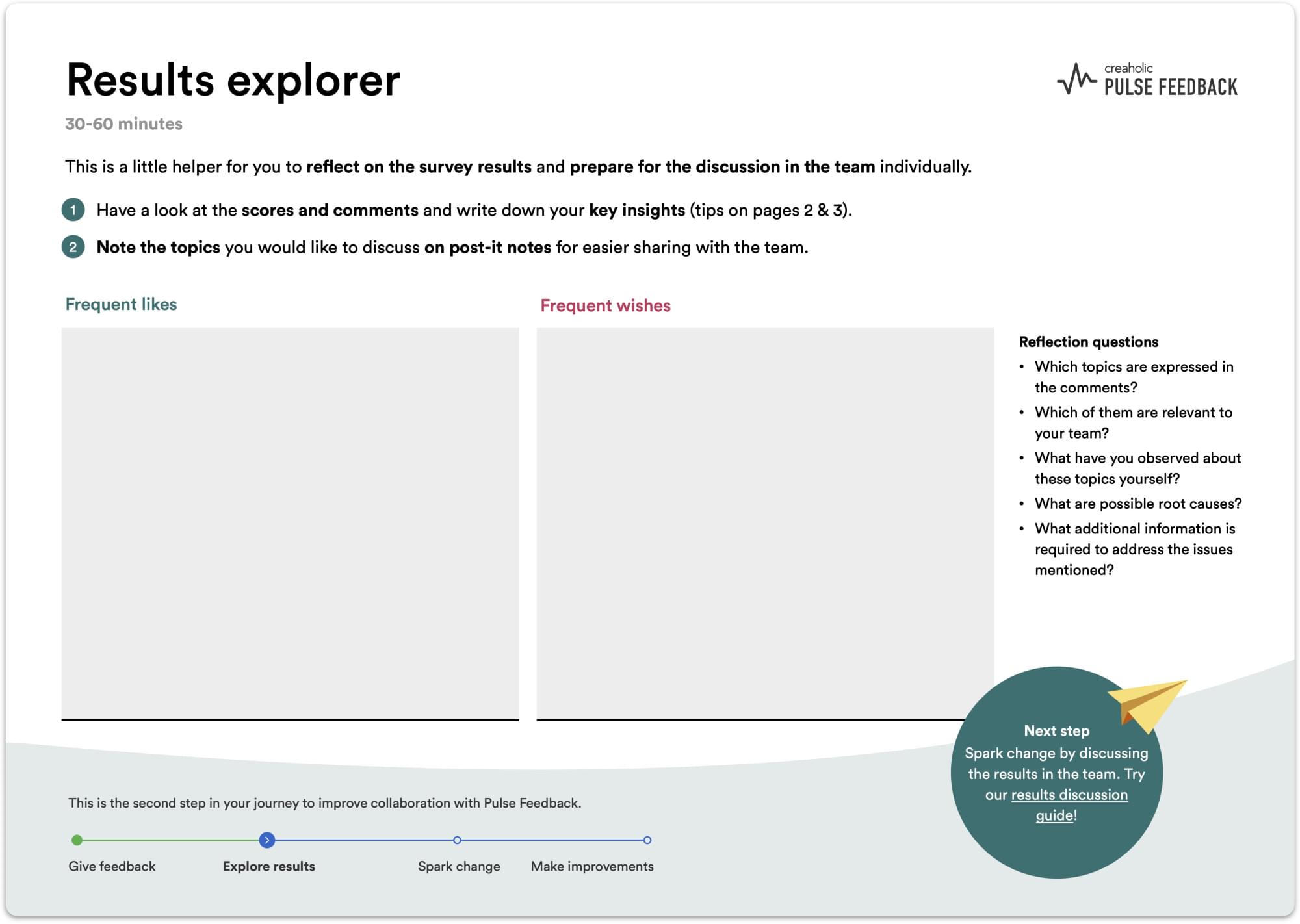Select the Spark change step label
Screen dimensions: 1300x924
click(x=458, y=866)
